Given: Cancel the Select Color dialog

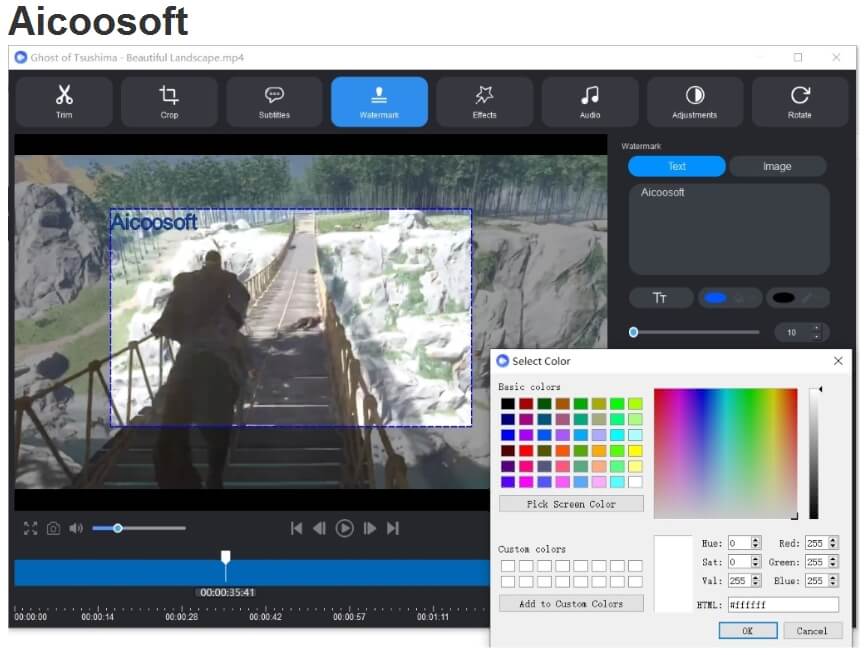Looking at the screenshot, I should [x=812, y=631].
